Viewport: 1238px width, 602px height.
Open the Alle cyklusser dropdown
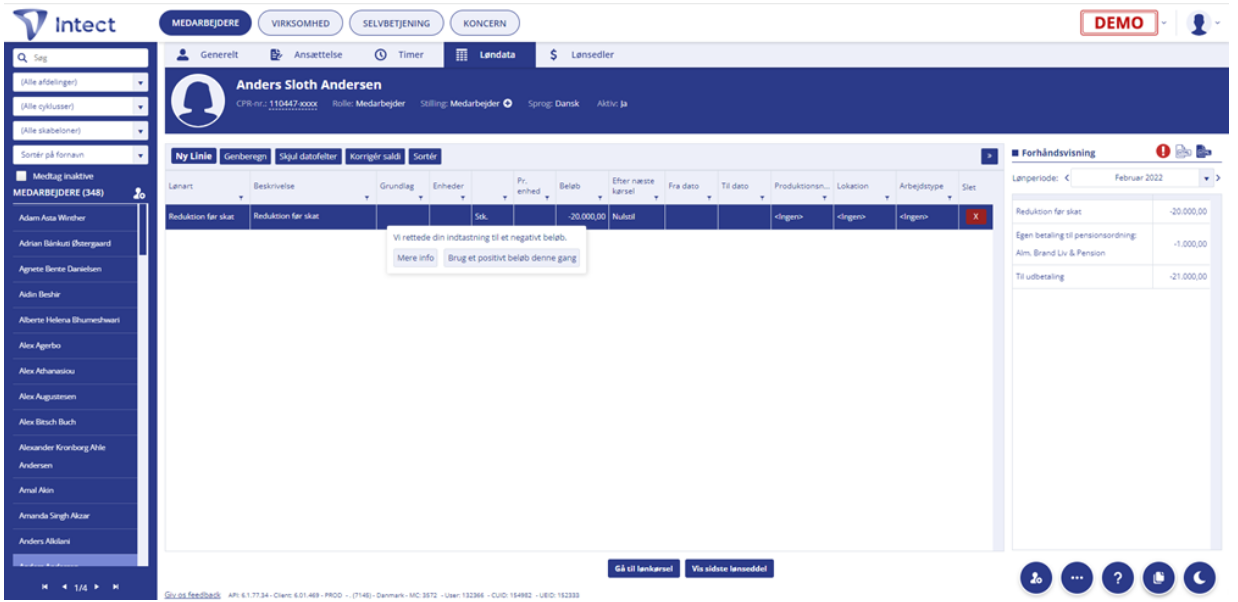tap(80, 106)
